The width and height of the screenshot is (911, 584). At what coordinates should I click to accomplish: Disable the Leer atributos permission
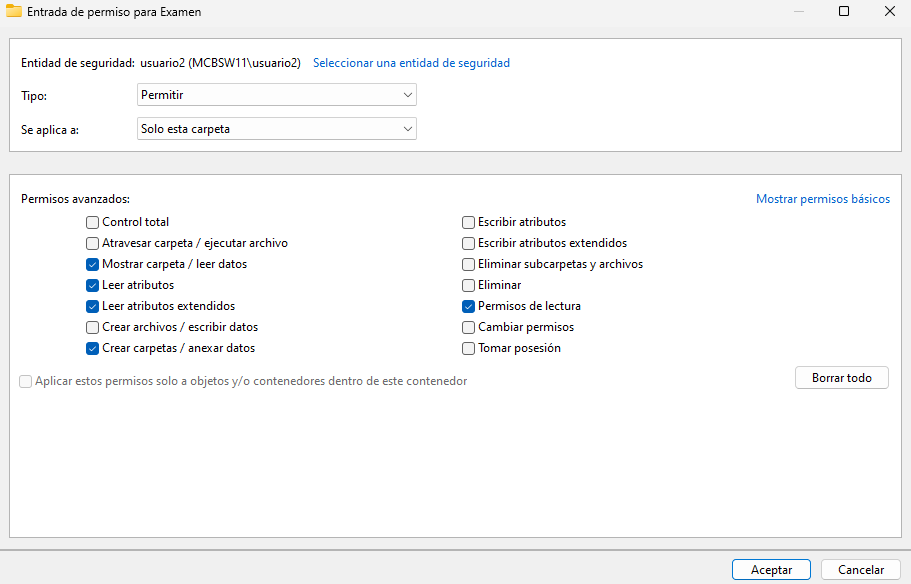93,285
